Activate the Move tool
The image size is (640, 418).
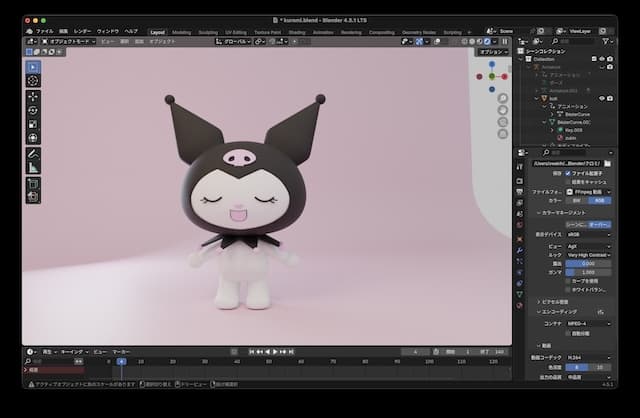click(x=33, y=96)
